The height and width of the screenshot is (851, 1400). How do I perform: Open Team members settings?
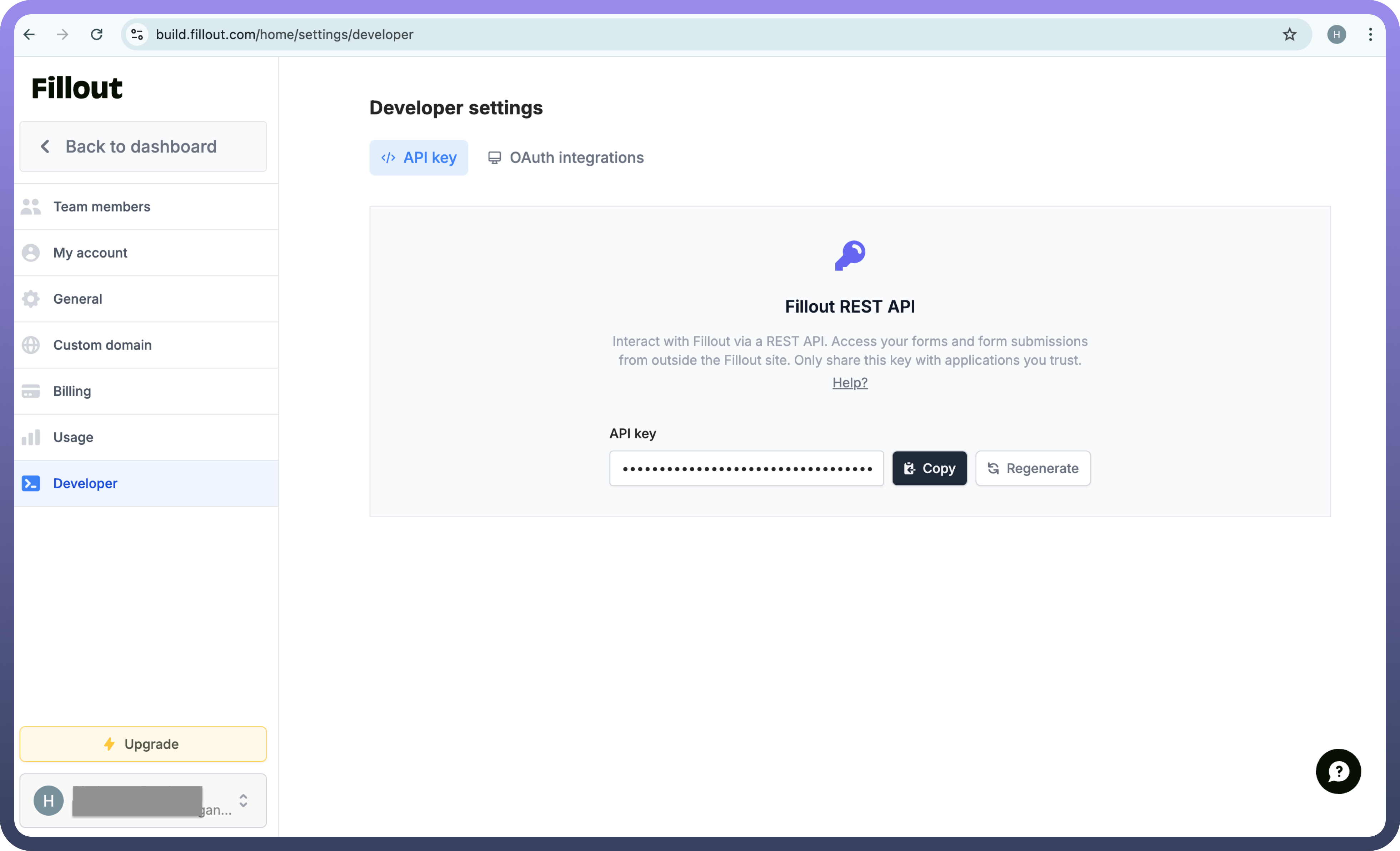pyautogui.click(x=102, y=206)
